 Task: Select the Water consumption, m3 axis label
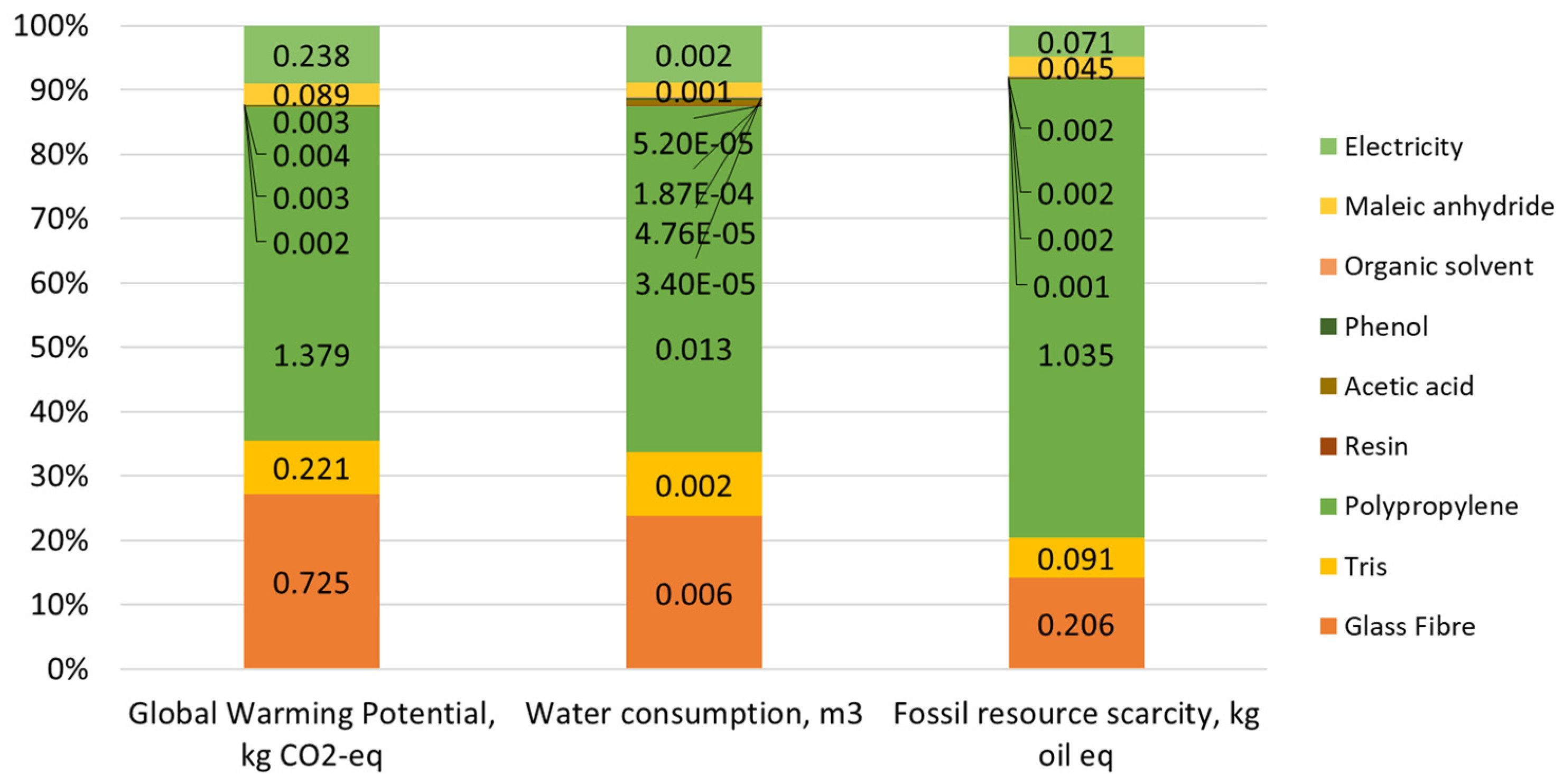tap(693, 714)
